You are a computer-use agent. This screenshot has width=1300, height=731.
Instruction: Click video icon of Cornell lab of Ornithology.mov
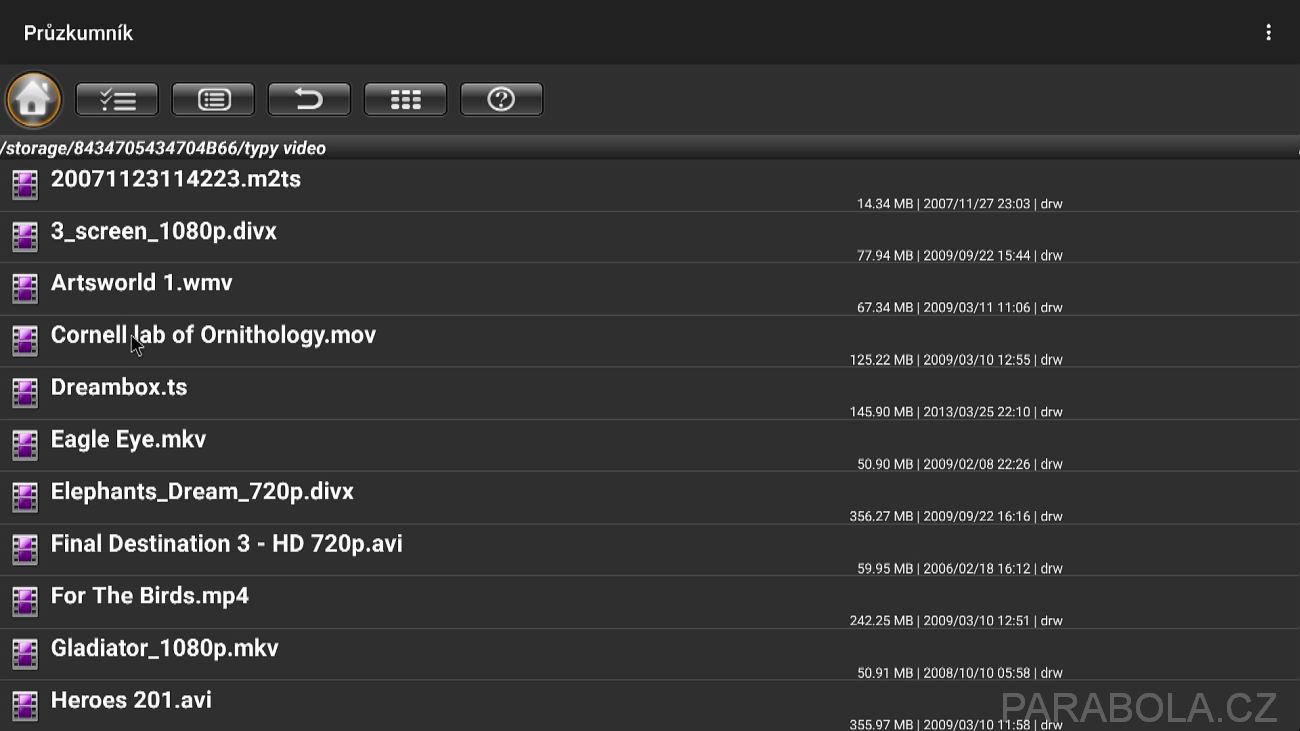pos(25,341)
